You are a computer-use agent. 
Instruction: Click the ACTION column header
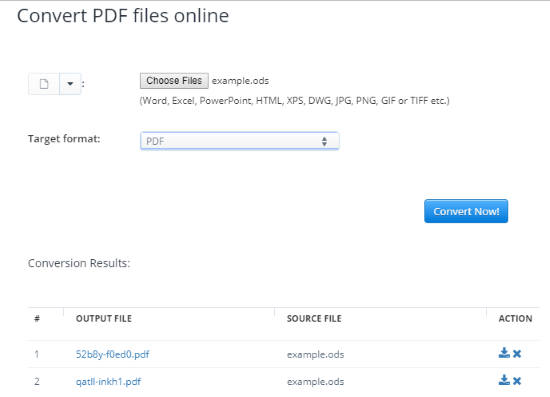[515, 318]
